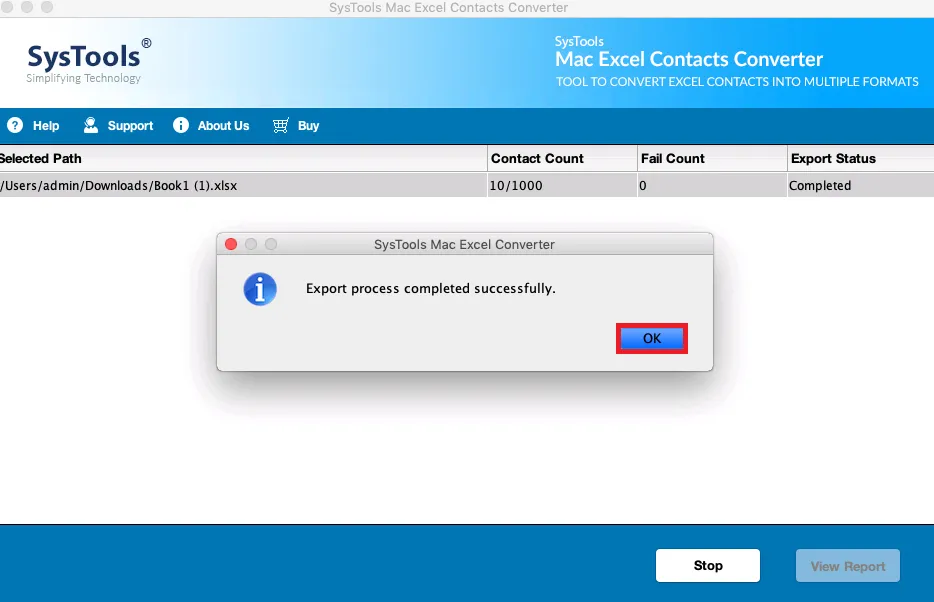Open the Help menu label

[x=46, y=126]
